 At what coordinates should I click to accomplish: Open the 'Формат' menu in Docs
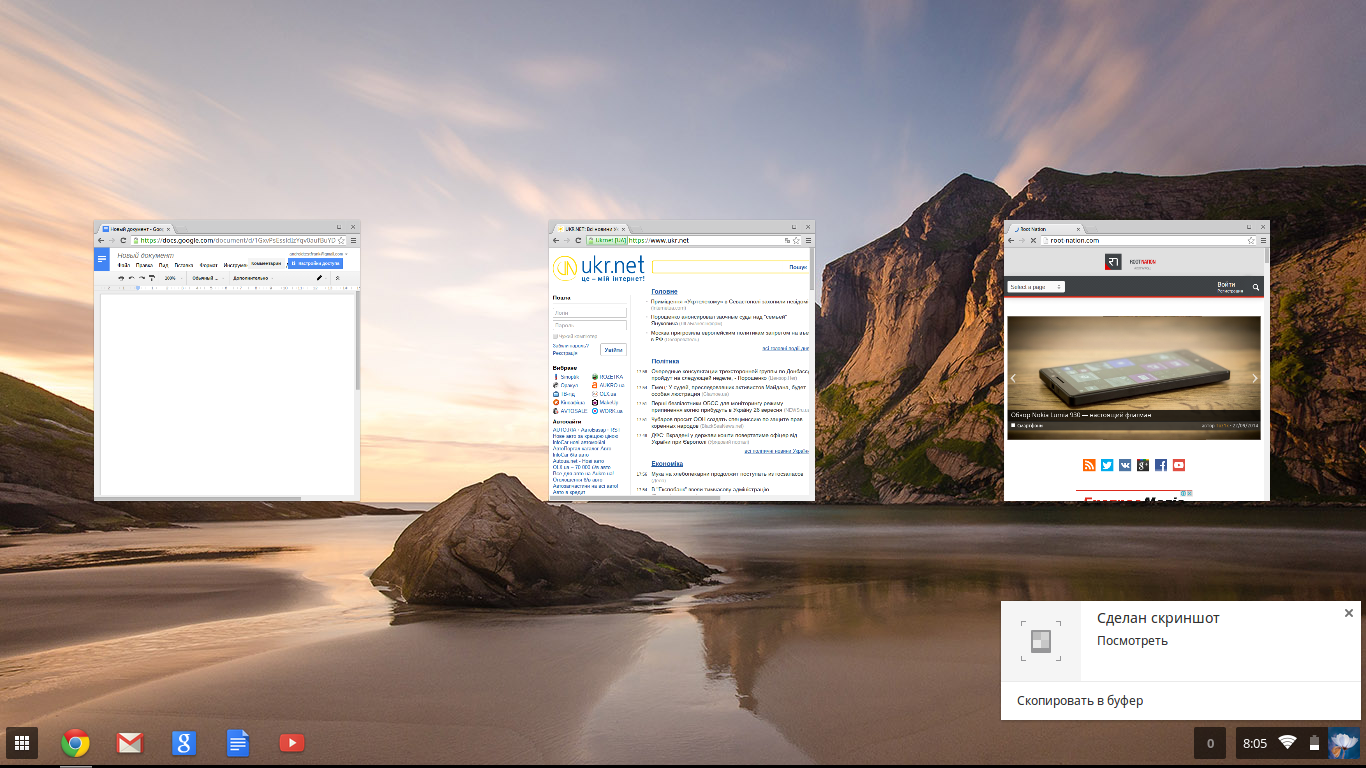click(209, 265)
